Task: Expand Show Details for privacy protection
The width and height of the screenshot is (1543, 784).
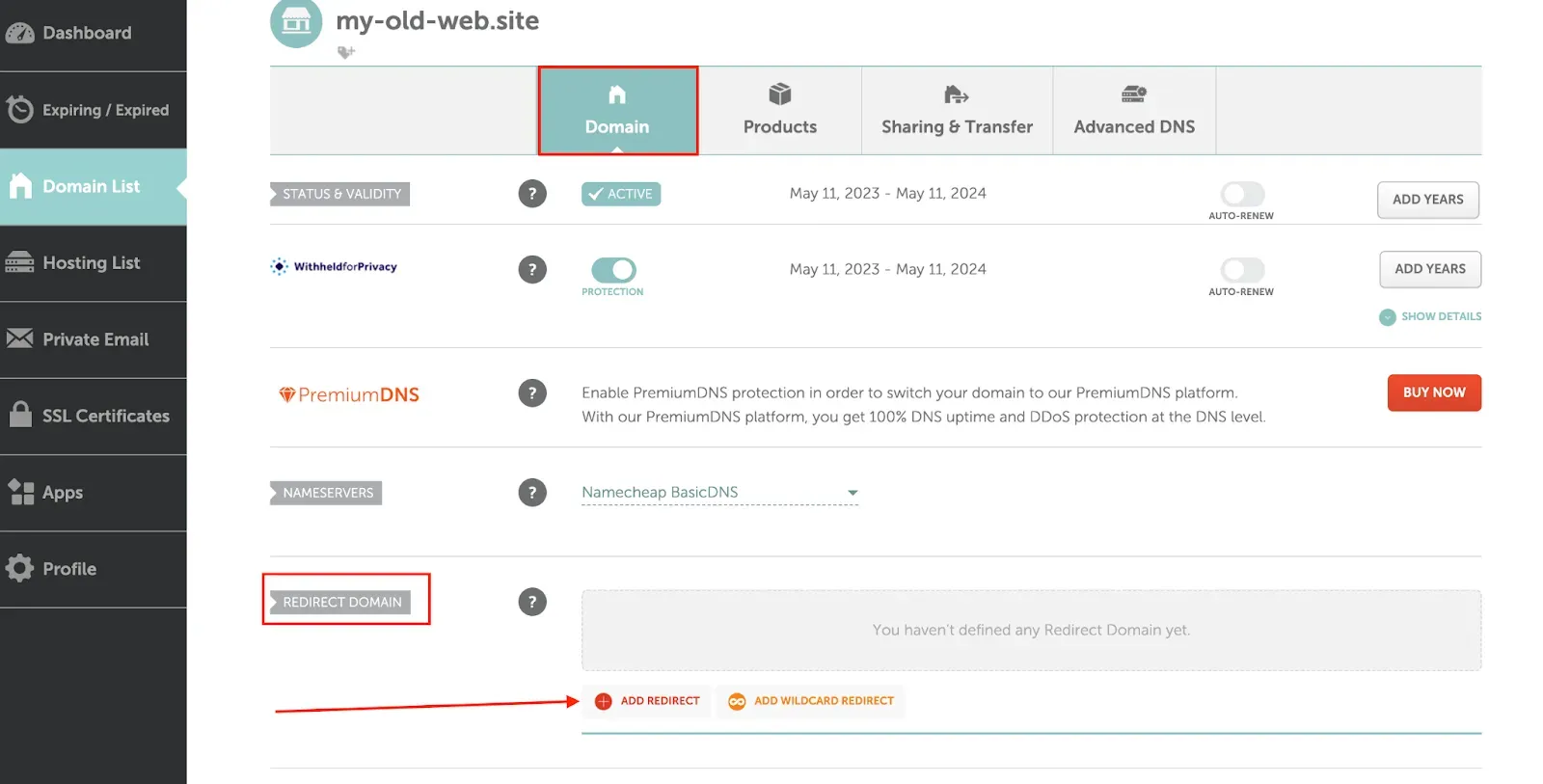Action: coord(1430,316)
